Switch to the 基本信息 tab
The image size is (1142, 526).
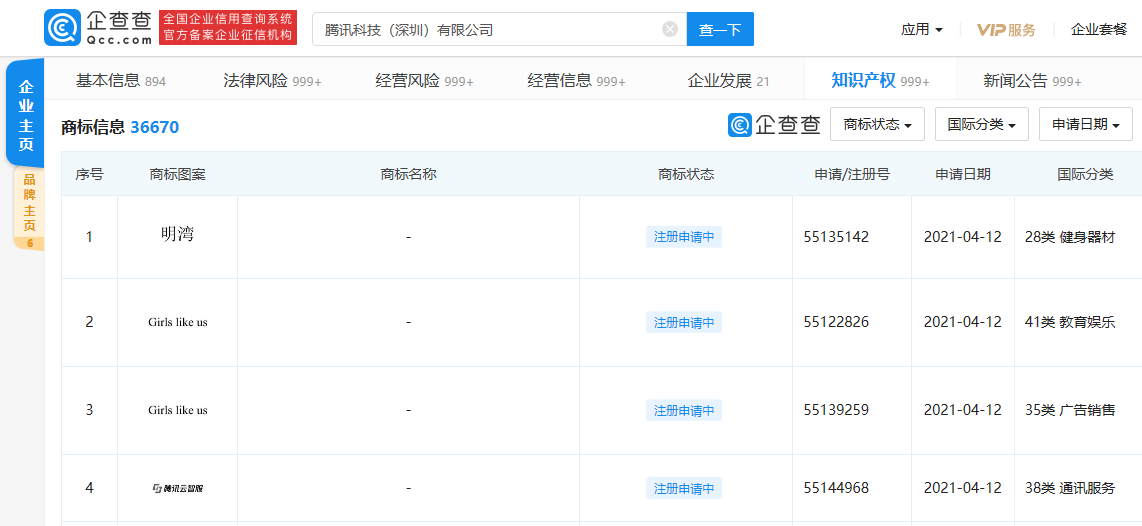click(121, 81)
